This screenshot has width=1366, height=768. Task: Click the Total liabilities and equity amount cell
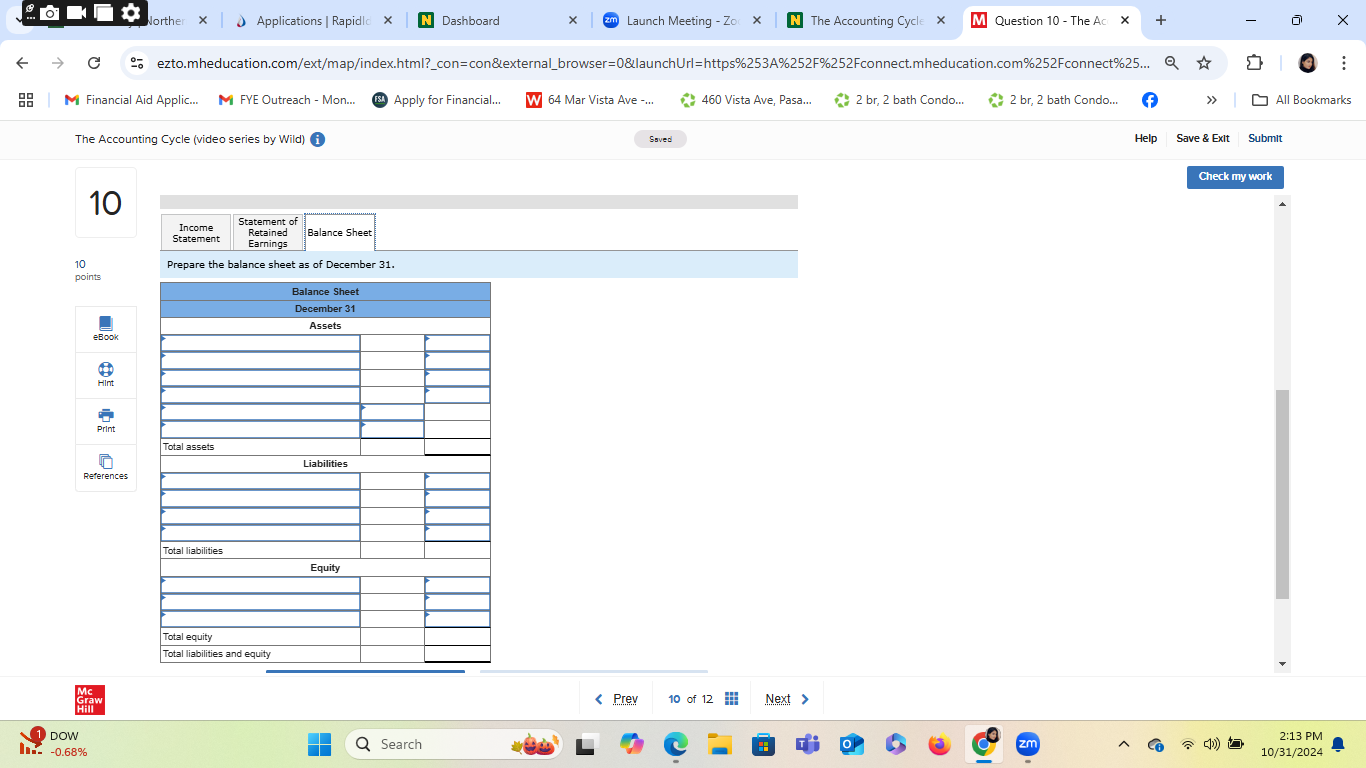click(457, 654)
